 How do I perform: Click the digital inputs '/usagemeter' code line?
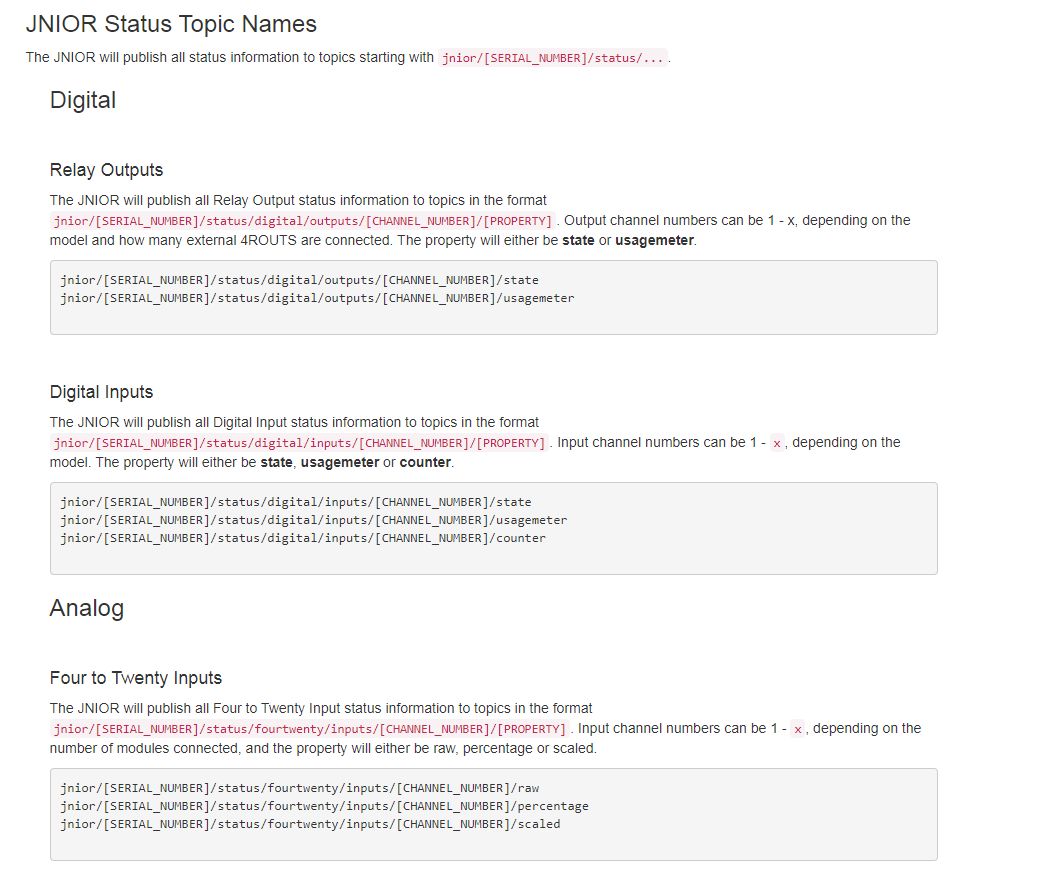pos(314,520)
